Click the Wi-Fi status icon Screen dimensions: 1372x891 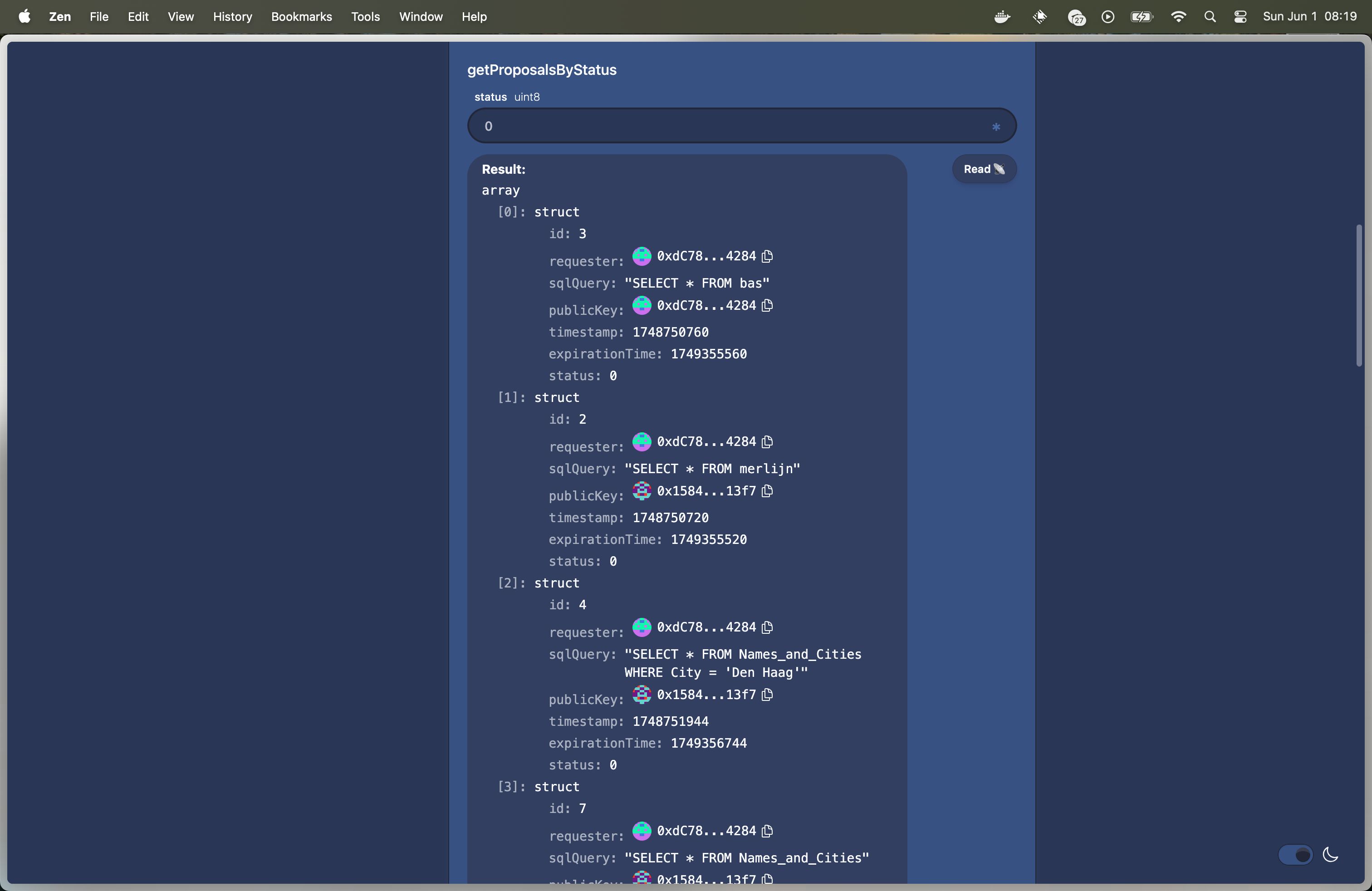tap(1178, 17)
